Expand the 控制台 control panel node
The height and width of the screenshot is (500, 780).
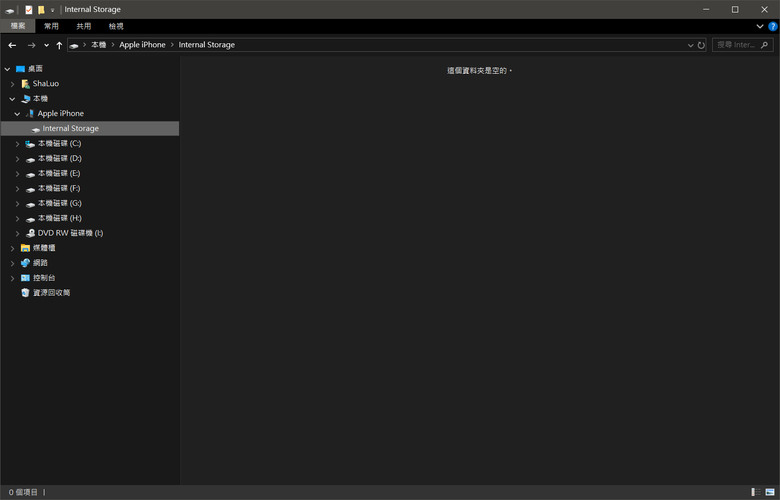[x=12, y=278]
